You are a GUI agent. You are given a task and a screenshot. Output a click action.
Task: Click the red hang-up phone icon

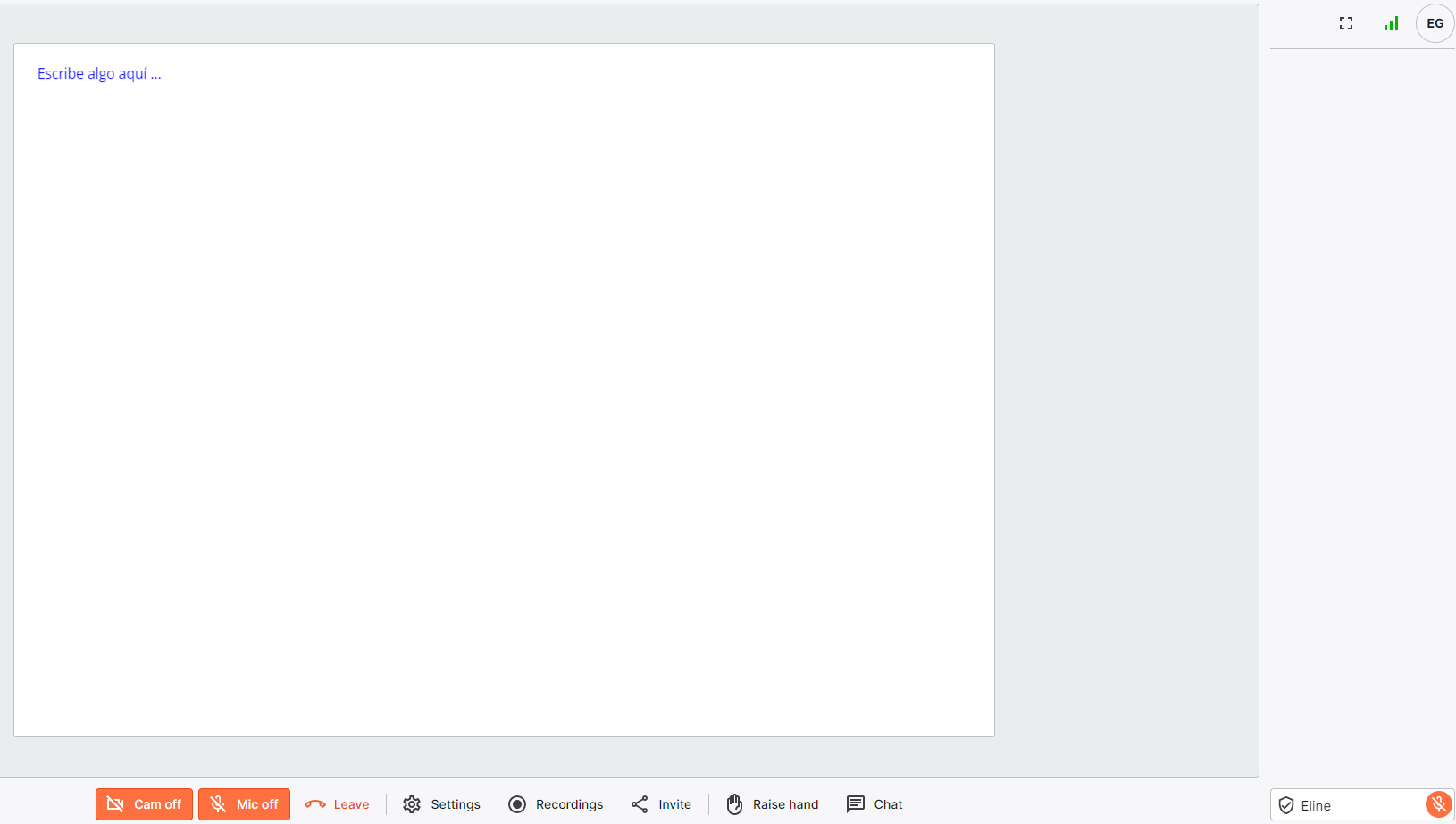coord(315,804)
